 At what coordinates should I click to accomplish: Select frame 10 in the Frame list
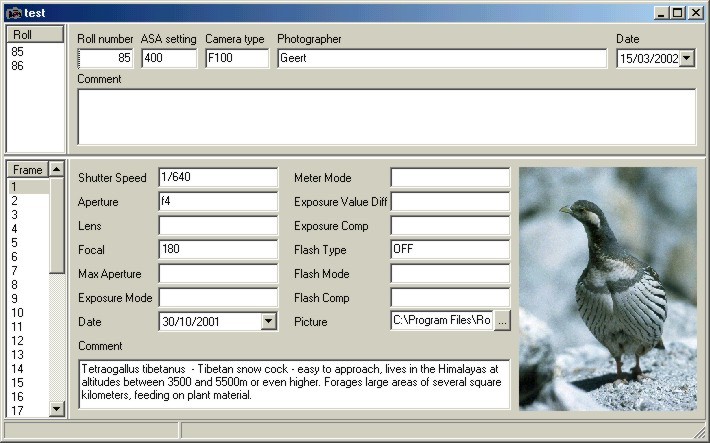click(x=28, y=313)
